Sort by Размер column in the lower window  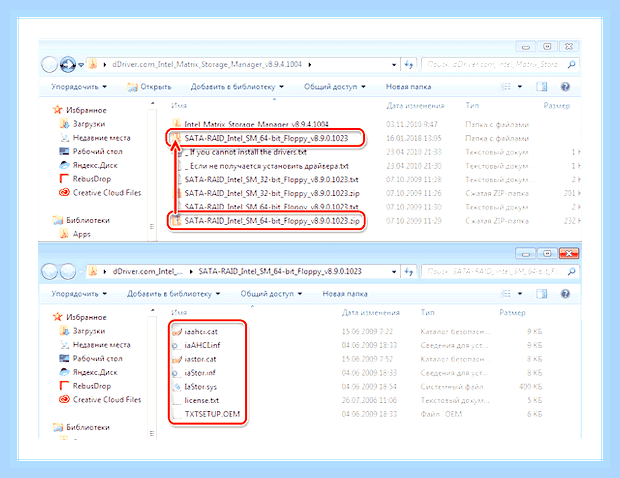click(512, 313)
